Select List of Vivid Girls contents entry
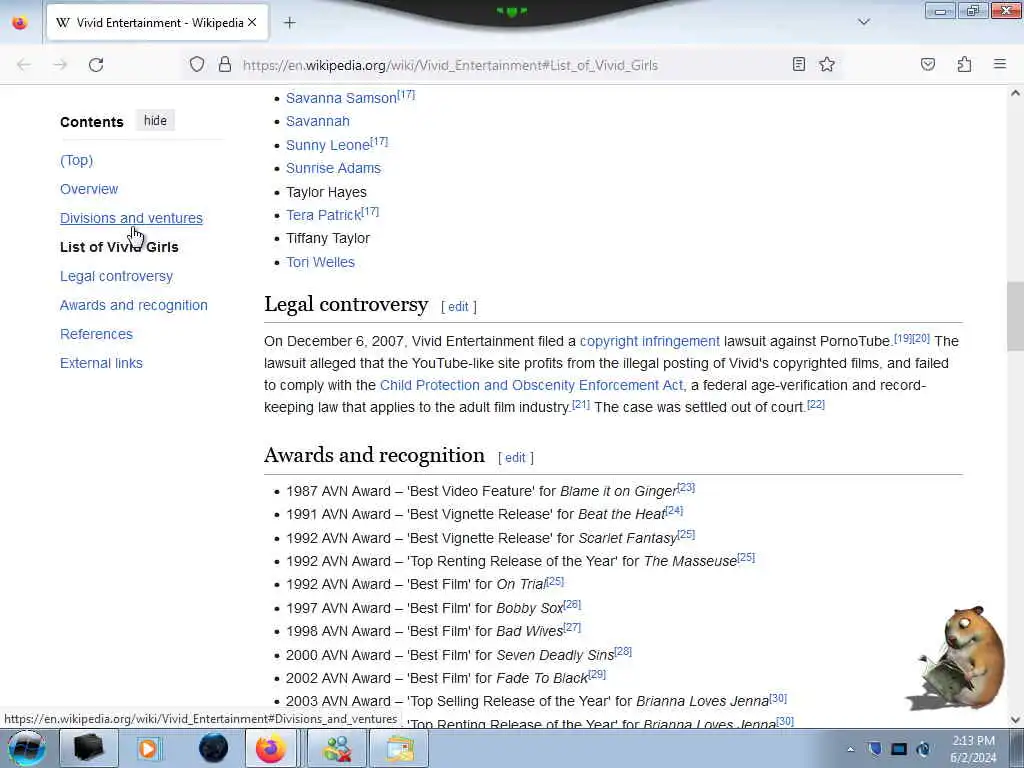 pos(119,247)
